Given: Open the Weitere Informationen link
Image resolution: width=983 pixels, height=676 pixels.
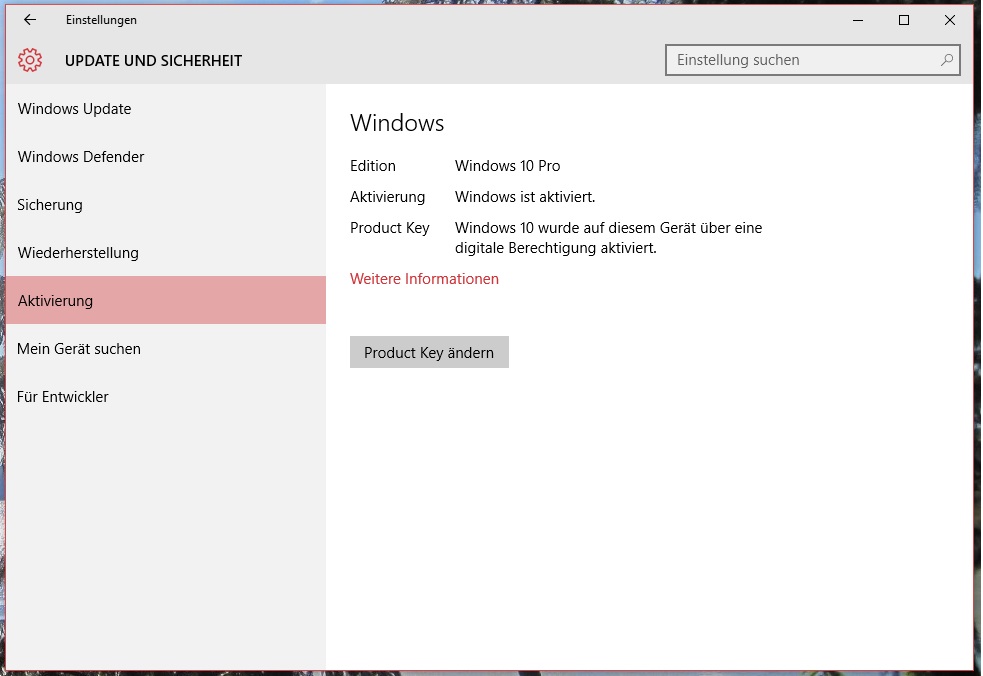Looking at the screenshot, I should (424, 279).
